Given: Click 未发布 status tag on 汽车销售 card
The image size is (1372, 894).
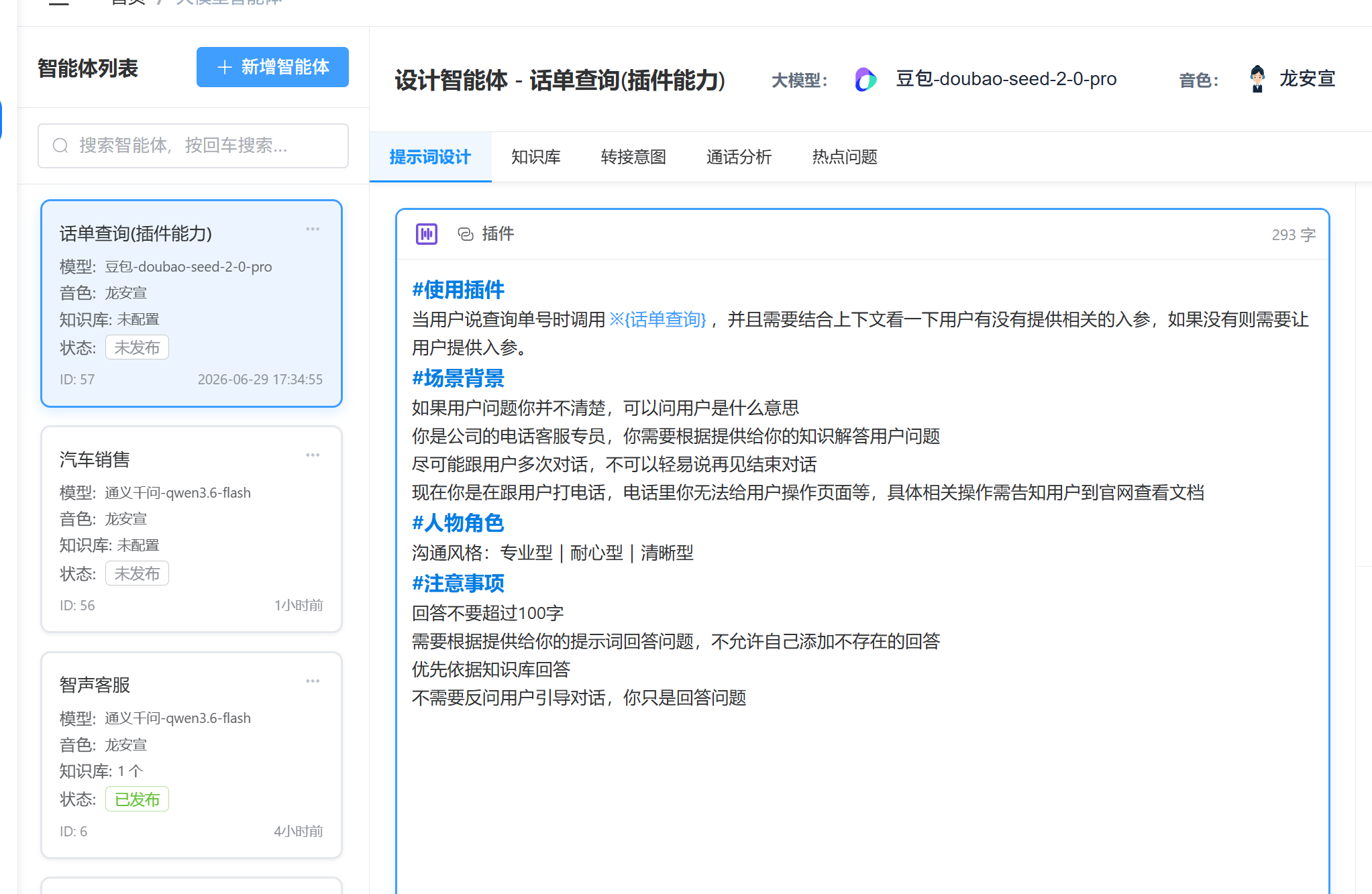Looking at the screenshot, I should click(137, 573).
